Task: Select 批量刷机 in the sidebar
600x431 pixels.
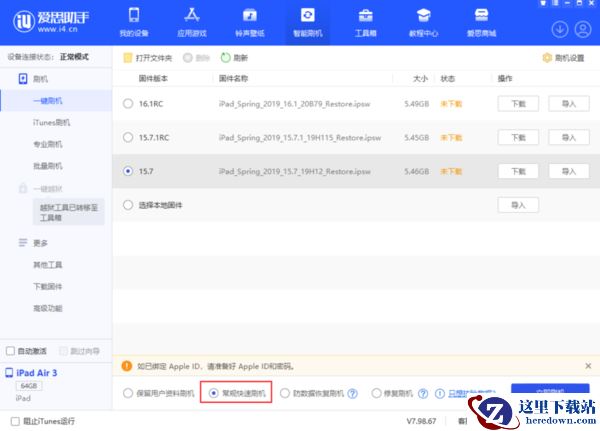Action: click(48, 166)
